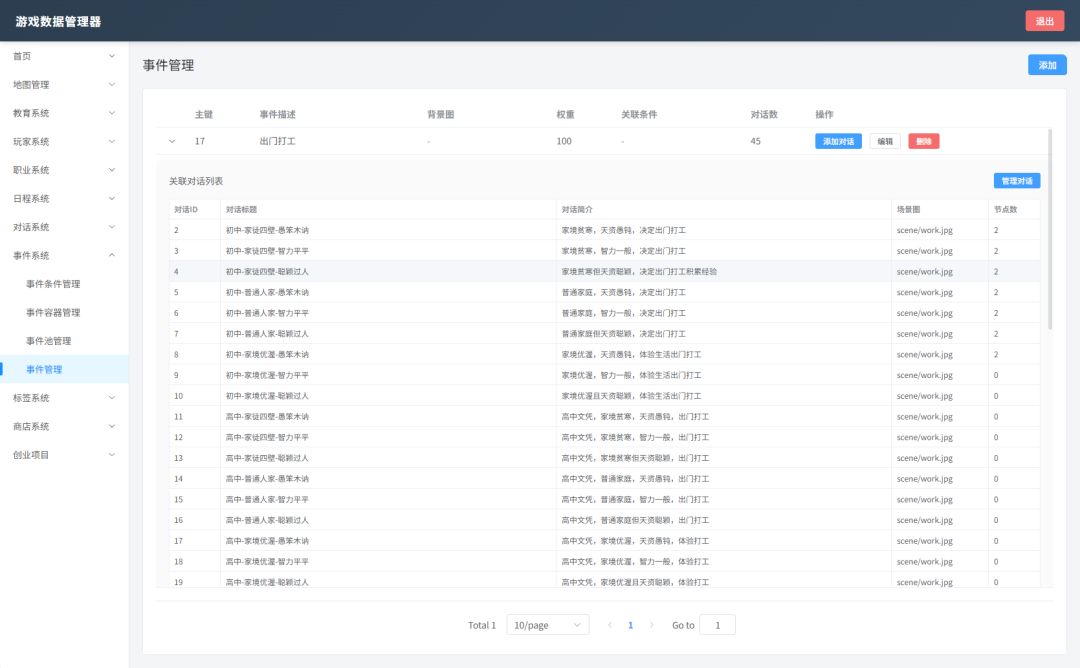Click dialog title 初中-家境优渥-愚笨木讷

coord(267,355)
